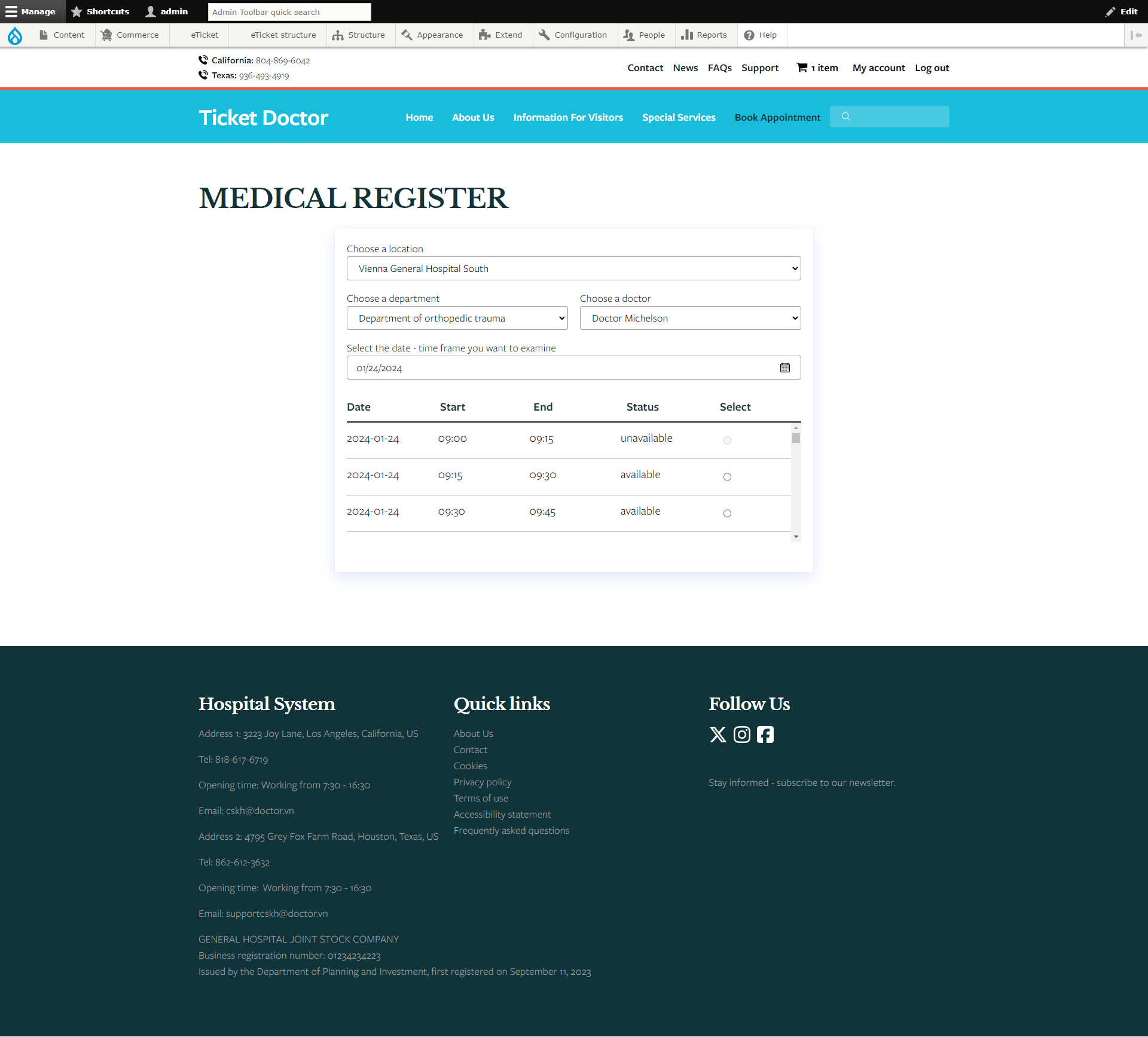1148x1037 pixels.
Task: Click the toolbar orientation toggle icon
Action: pyautogui.click(x=1135, y=35)
